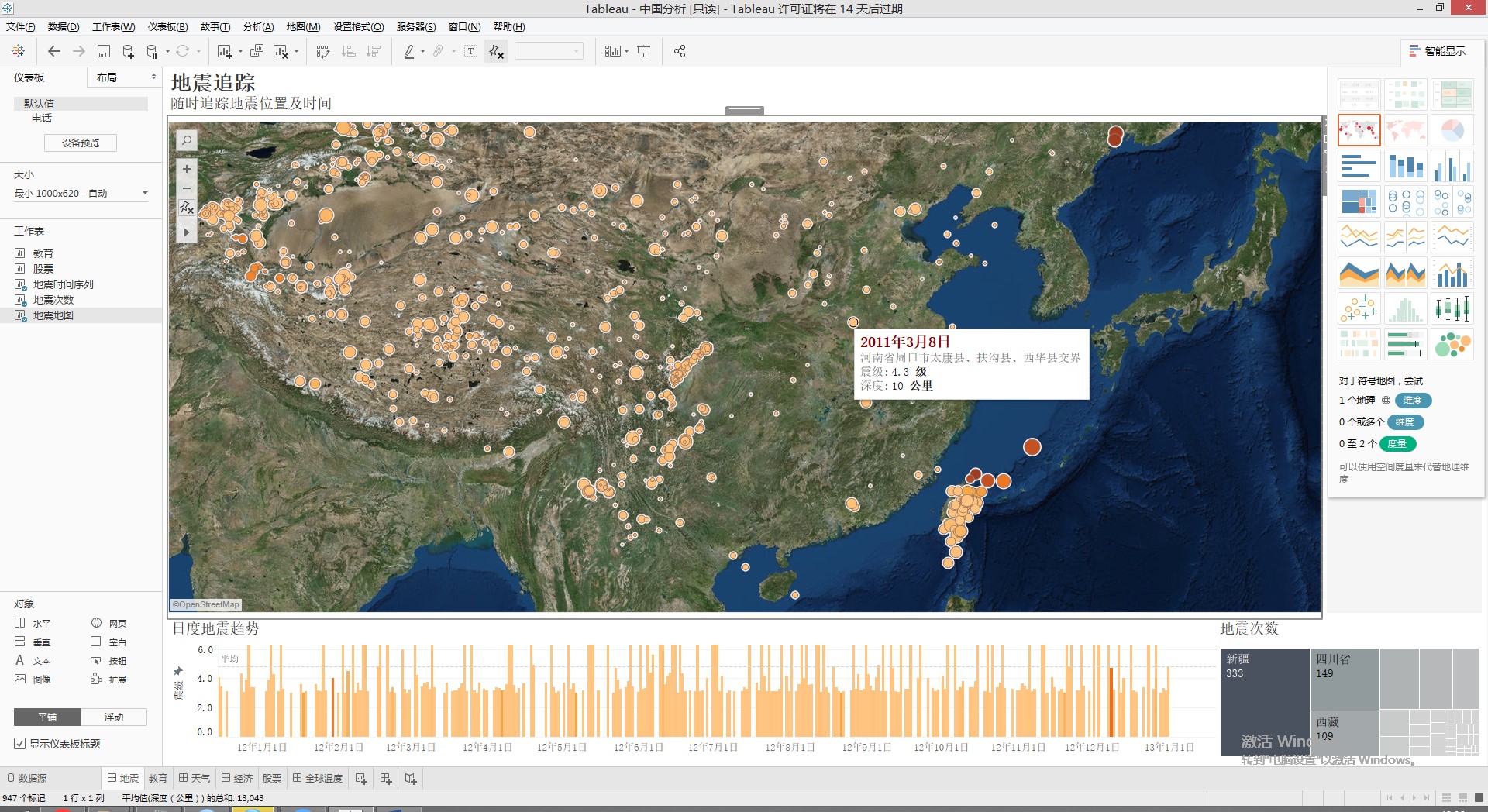The image size is (1488, 812).
Task: Open the fit width combo box
Action: [549, 51]
